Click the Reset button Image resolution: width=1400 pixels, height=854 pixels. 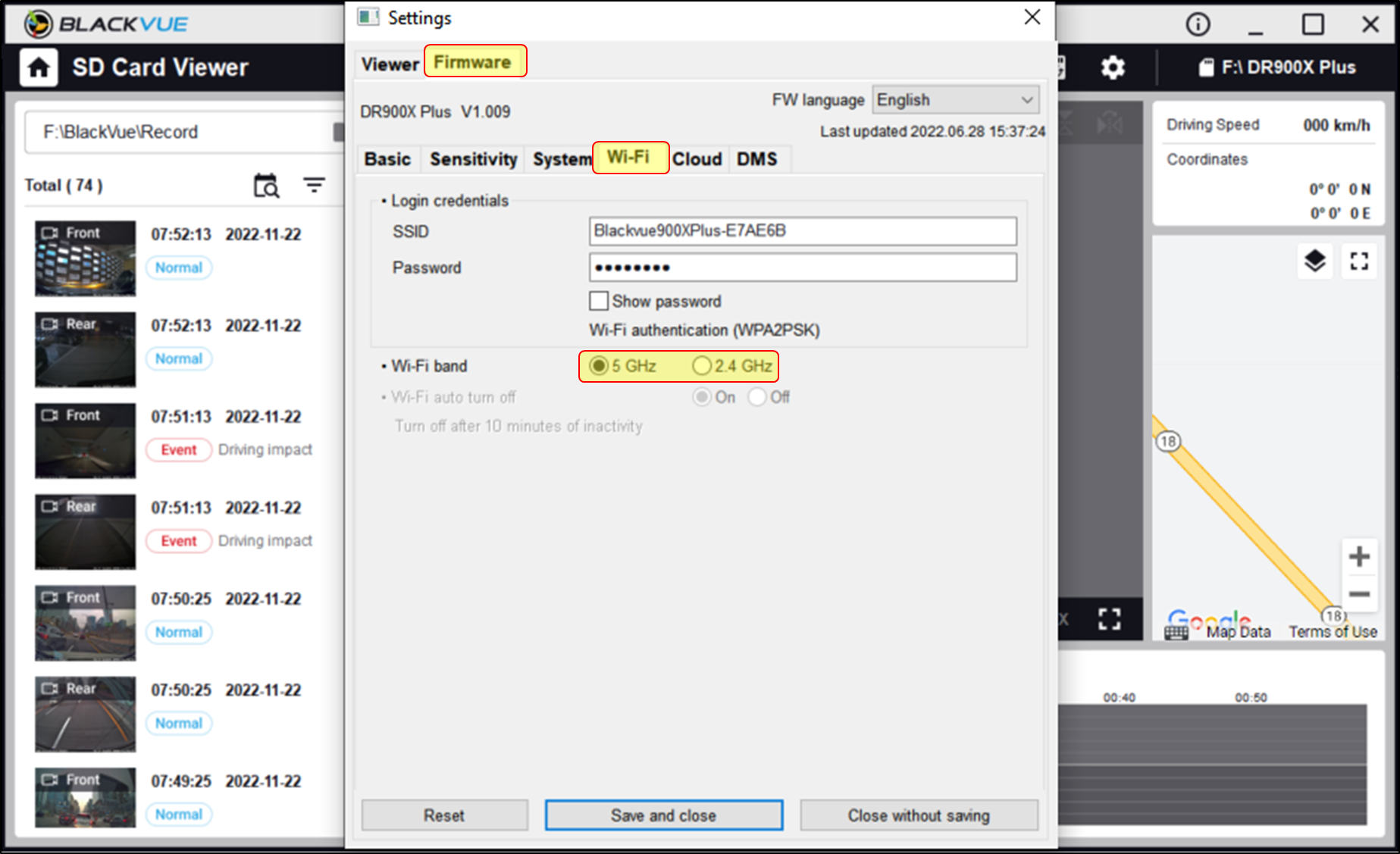point(444,815)
